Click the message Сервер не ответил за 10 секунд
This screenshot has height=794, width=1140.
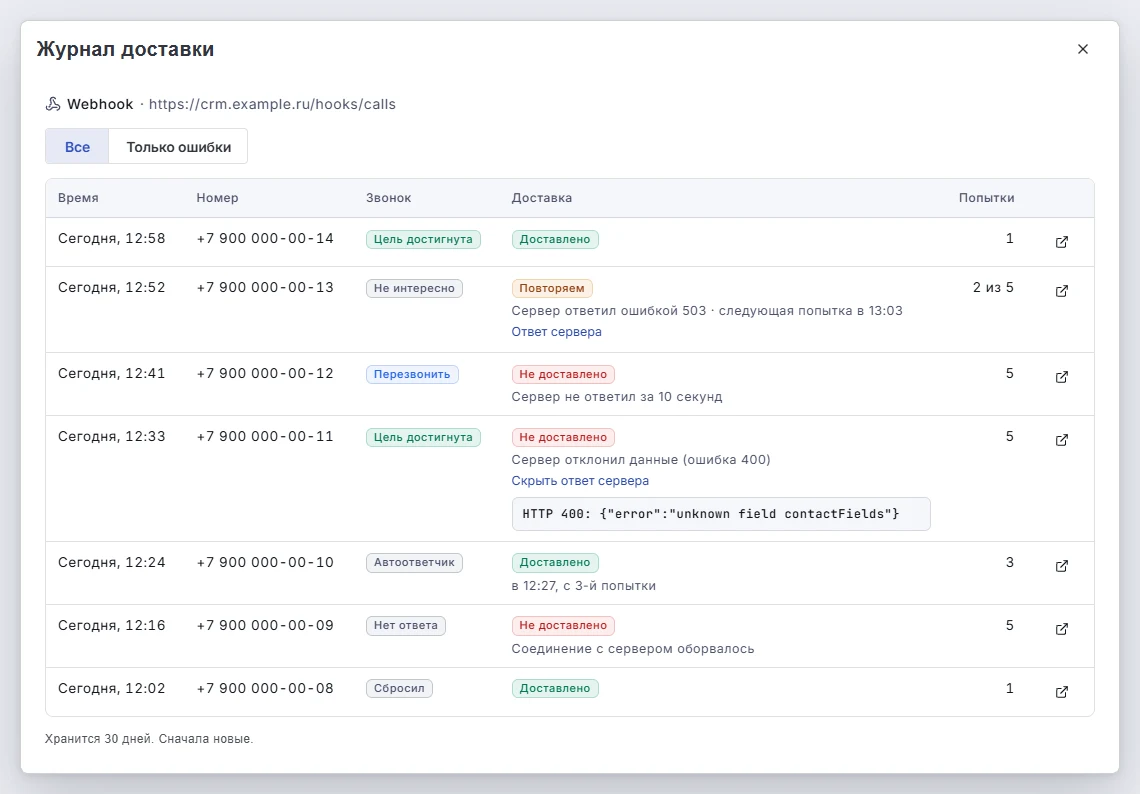coord(617,397)
